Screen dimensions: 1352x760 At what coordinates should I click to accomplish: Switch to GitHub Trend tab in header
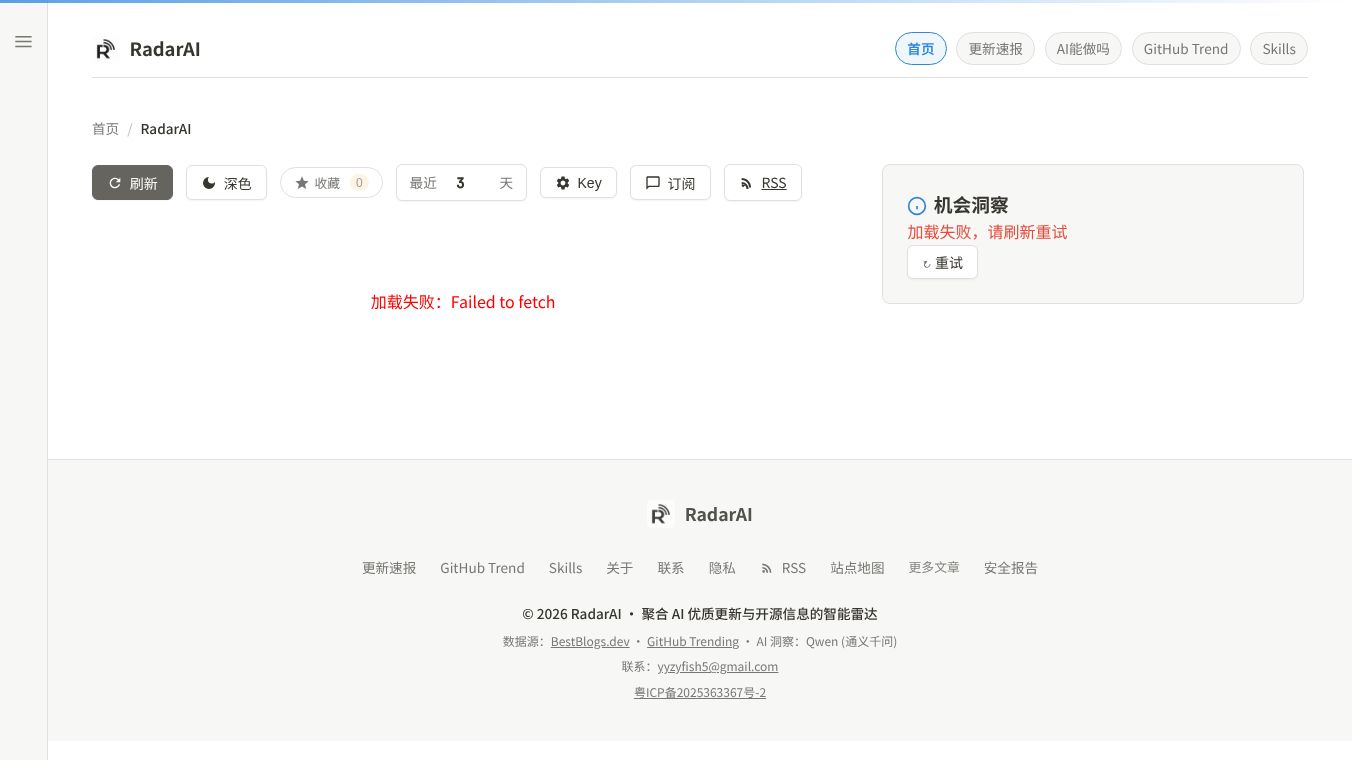click(1186, 49)
